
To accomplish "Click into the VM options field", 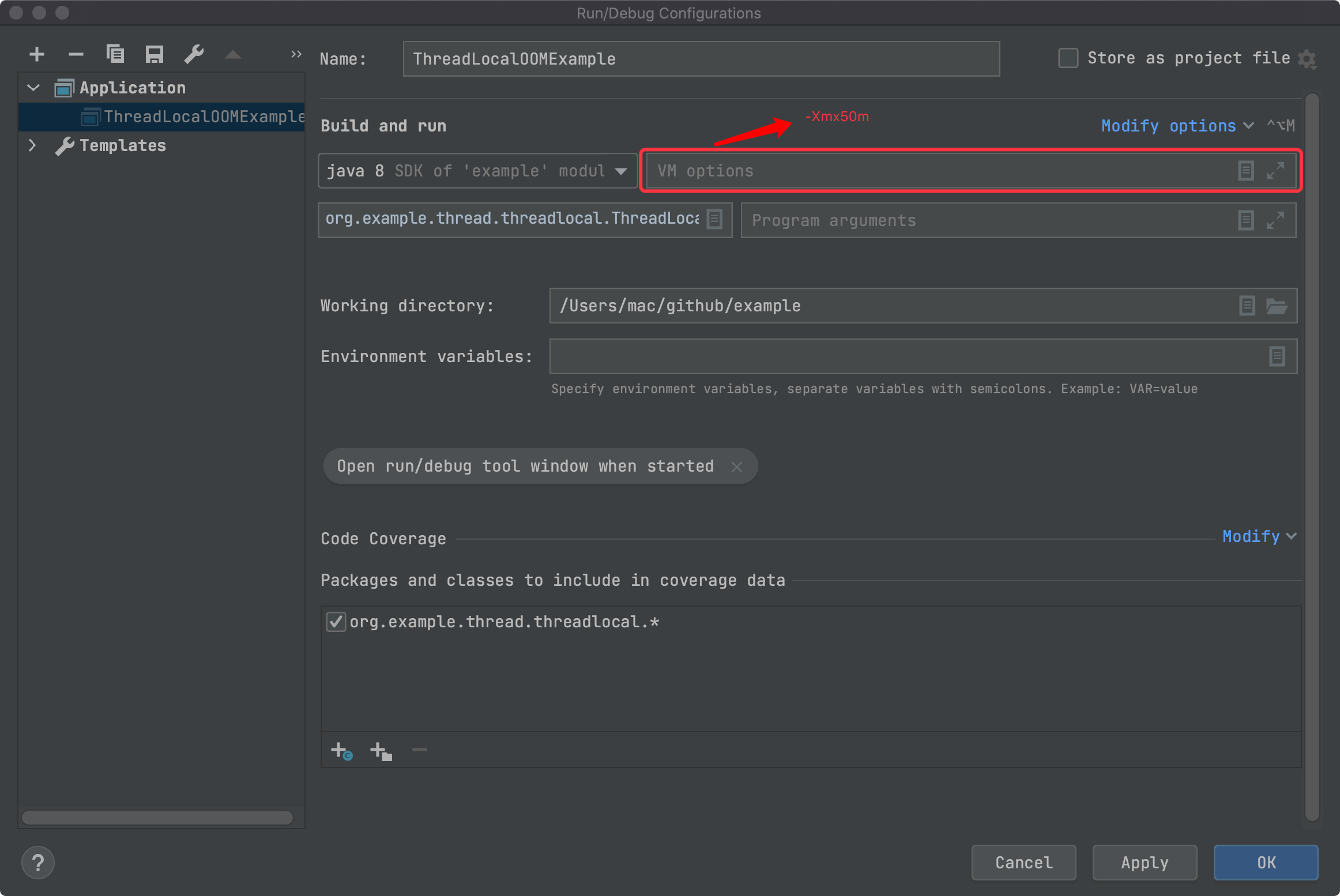I will point(940,171).
